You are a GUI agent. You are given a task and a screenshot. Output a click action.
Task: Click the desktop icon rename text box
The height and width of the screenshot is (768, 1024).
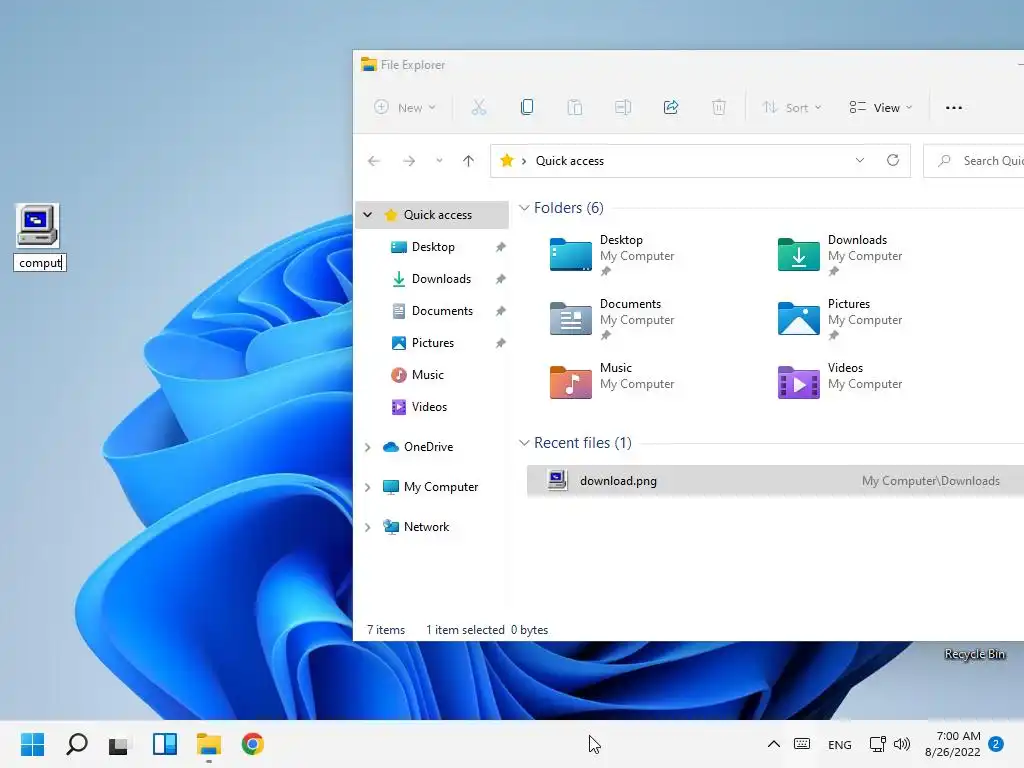click(40, 263)
